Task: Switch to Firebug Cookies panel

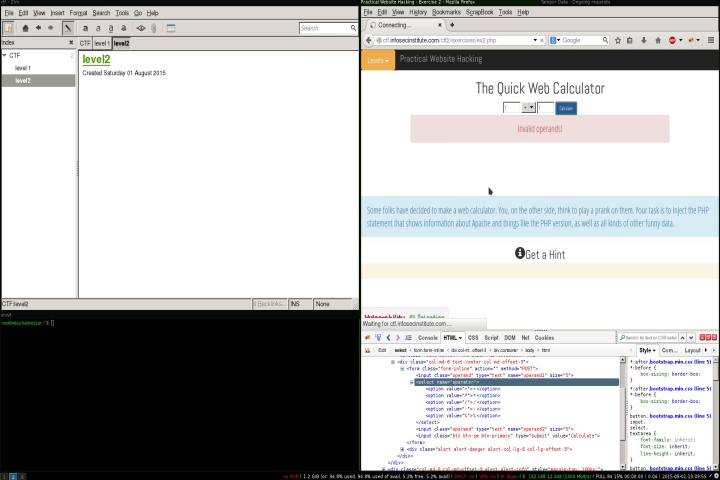Action: tap(544, 338)
